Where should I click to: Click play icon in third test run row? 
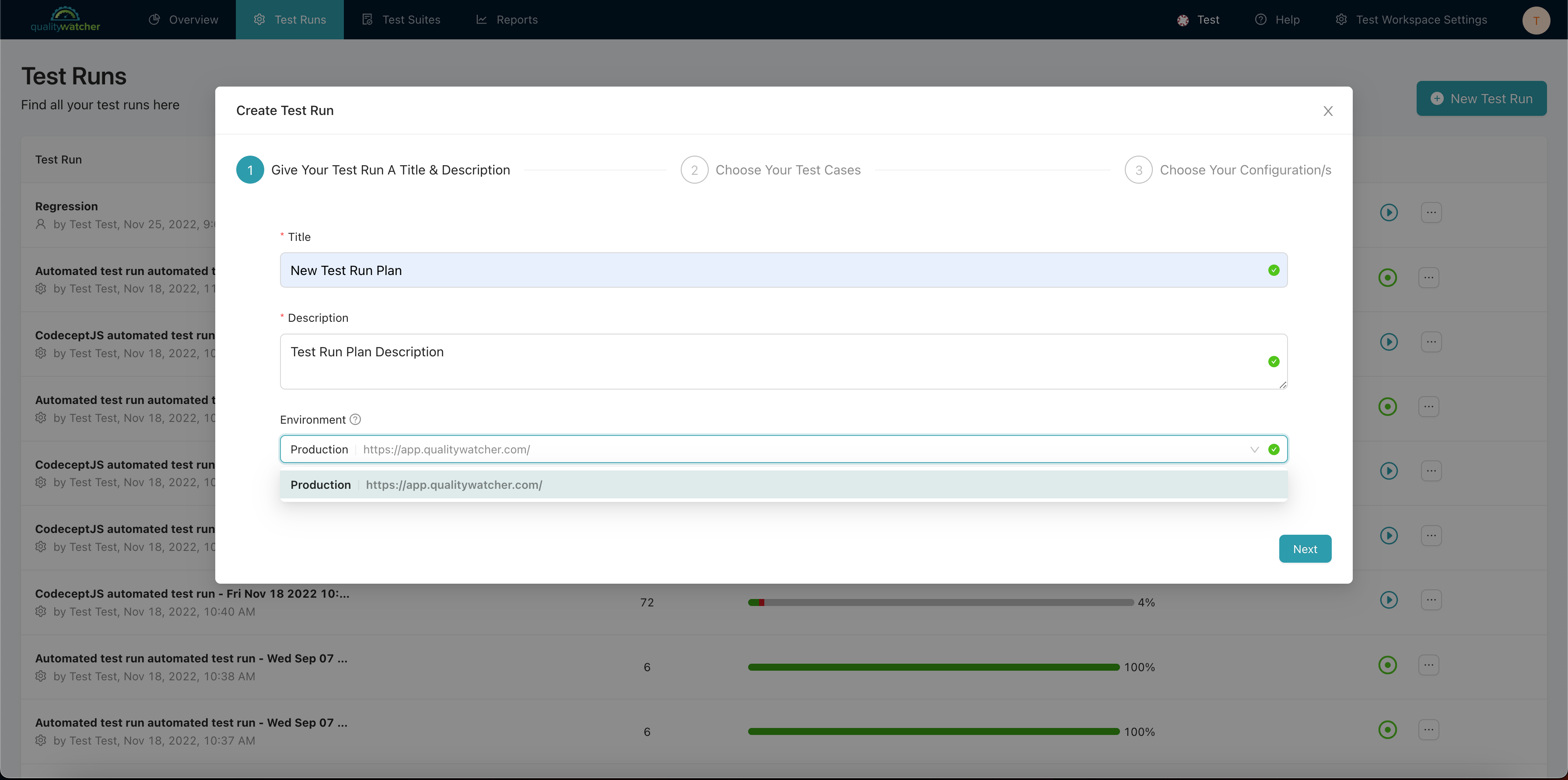coord(1389,341)
